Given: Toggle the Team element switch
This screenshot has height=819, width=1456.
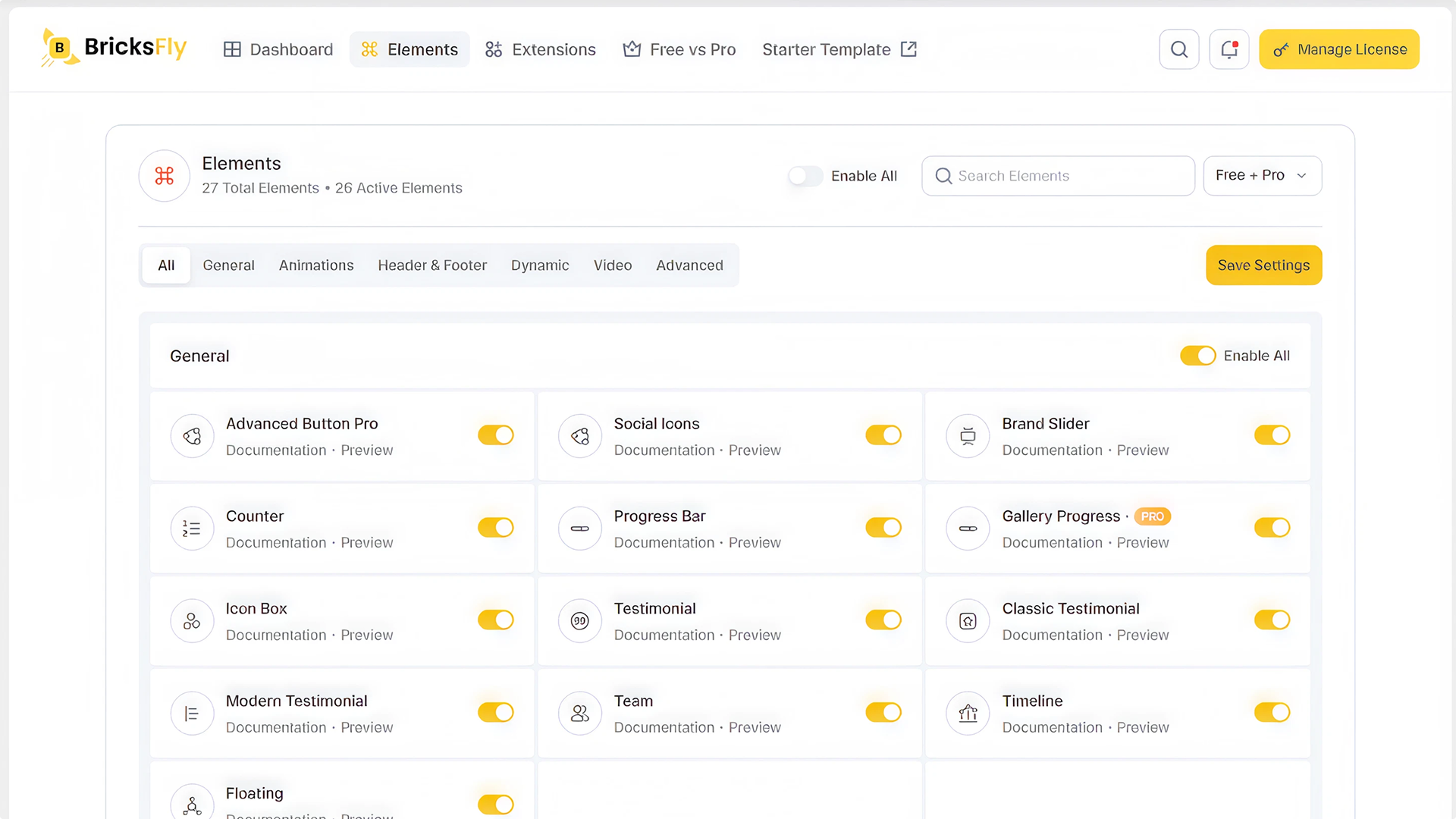Looking at the screenshot, I should 883,713.
